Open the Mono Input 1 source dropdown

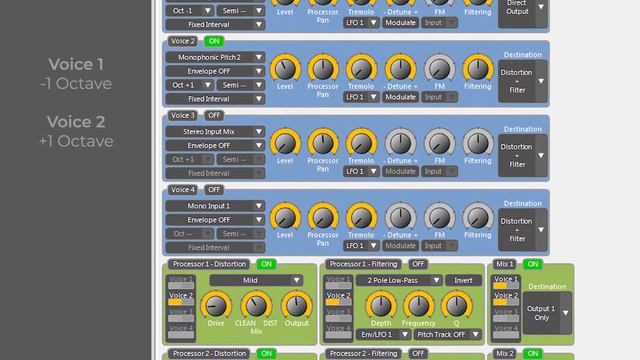point(215,206)
